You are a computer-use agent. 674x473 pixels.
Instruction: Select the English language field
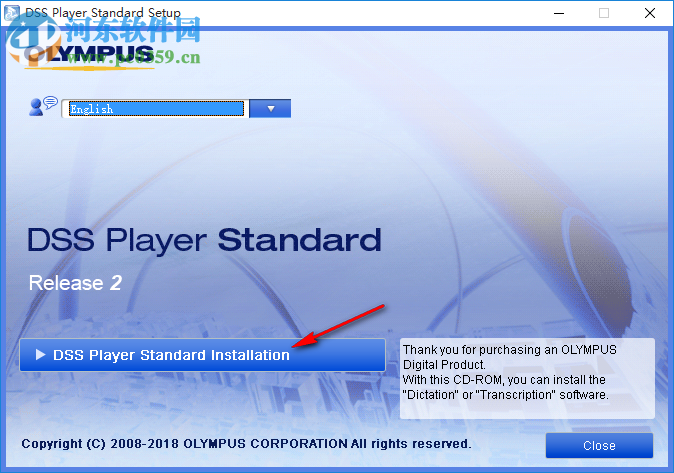pyautogui.click(x=155, y=108)
